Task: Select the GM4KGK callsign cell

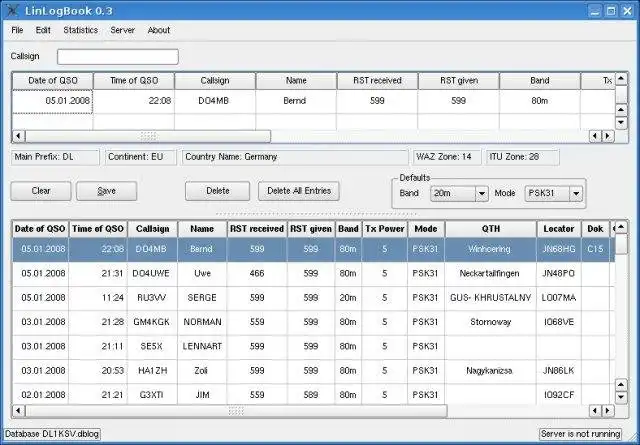Action: point(152,322)
